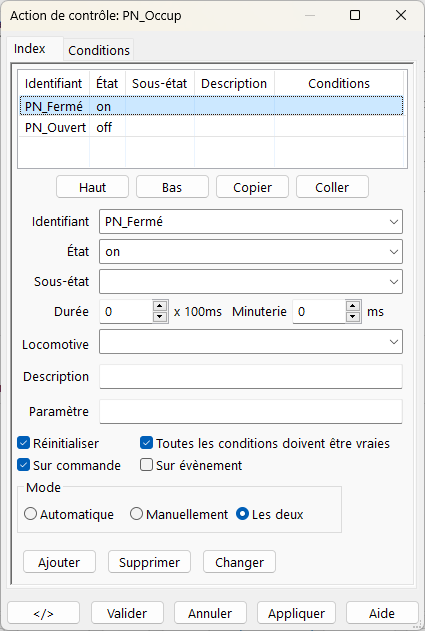425x631 pixels.
Task: Minimize the Action de contrôle window
Action: [310, 15]
